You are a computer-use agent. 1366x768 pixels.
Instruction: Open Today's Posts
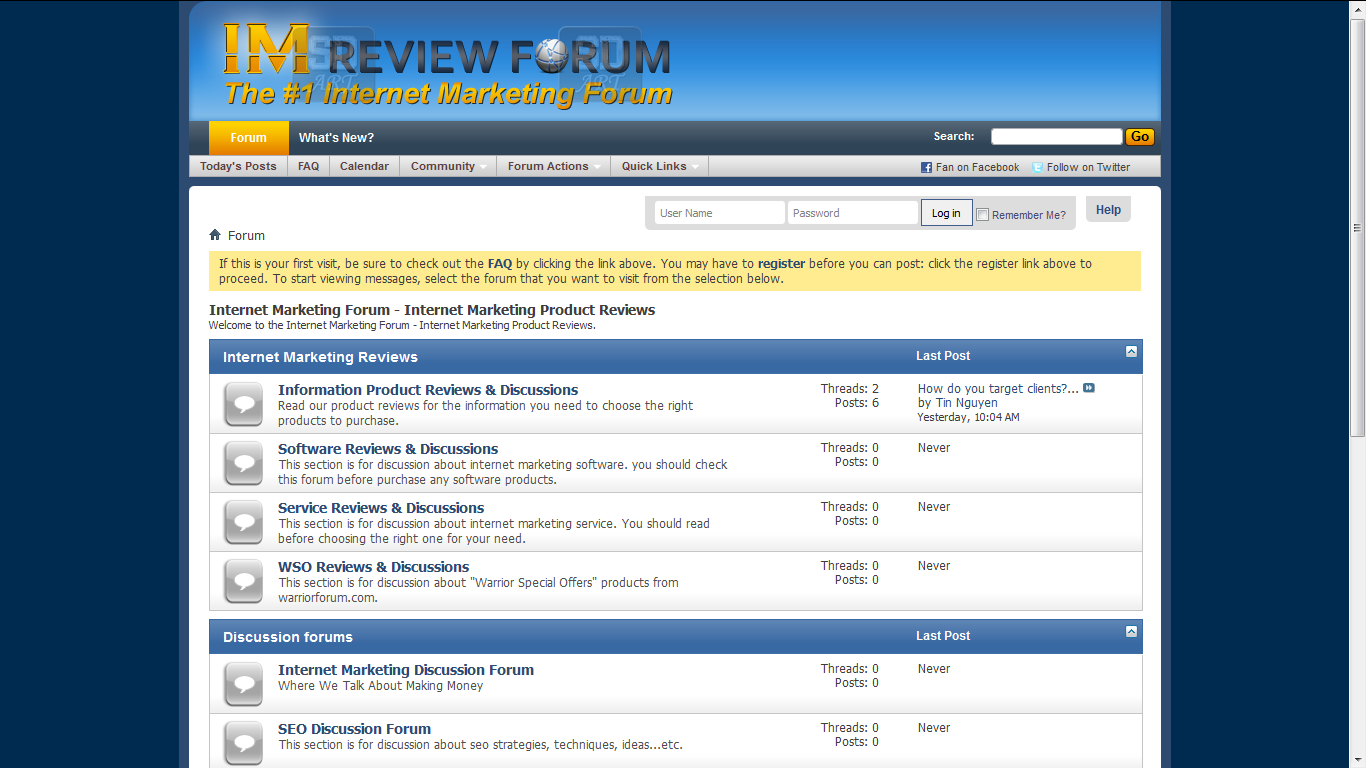(x=238, y=166)
